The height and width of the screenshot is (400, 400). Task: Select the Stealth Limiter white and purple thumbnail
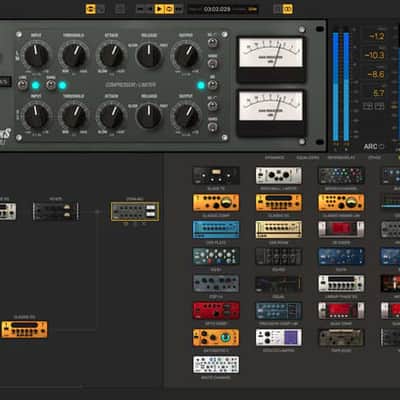279,338
